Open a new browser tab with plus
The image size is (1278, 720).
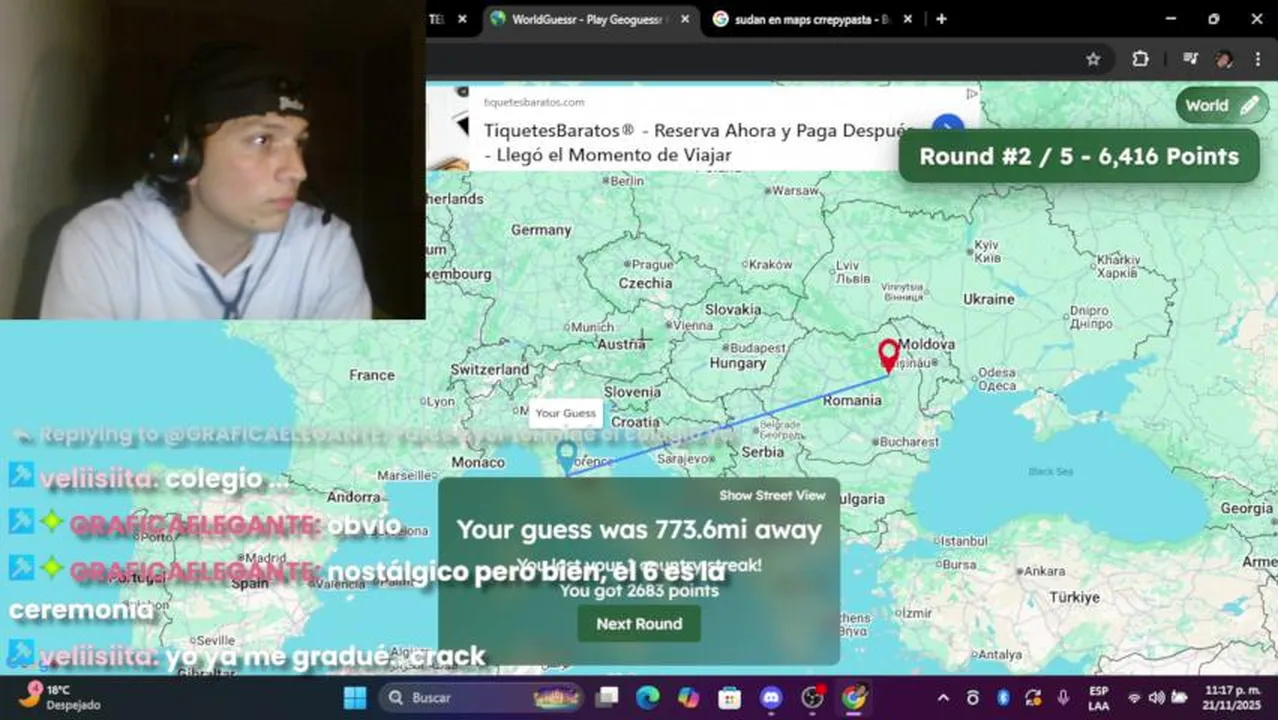(x=941, y=19)
